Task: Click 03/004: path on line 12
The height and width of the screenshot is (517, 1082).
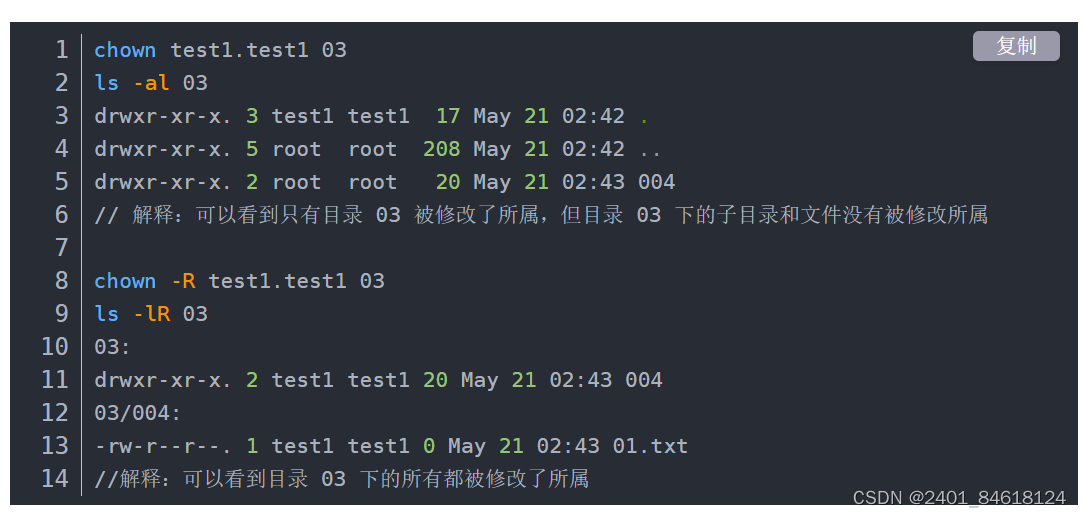Action: point(137,413)
